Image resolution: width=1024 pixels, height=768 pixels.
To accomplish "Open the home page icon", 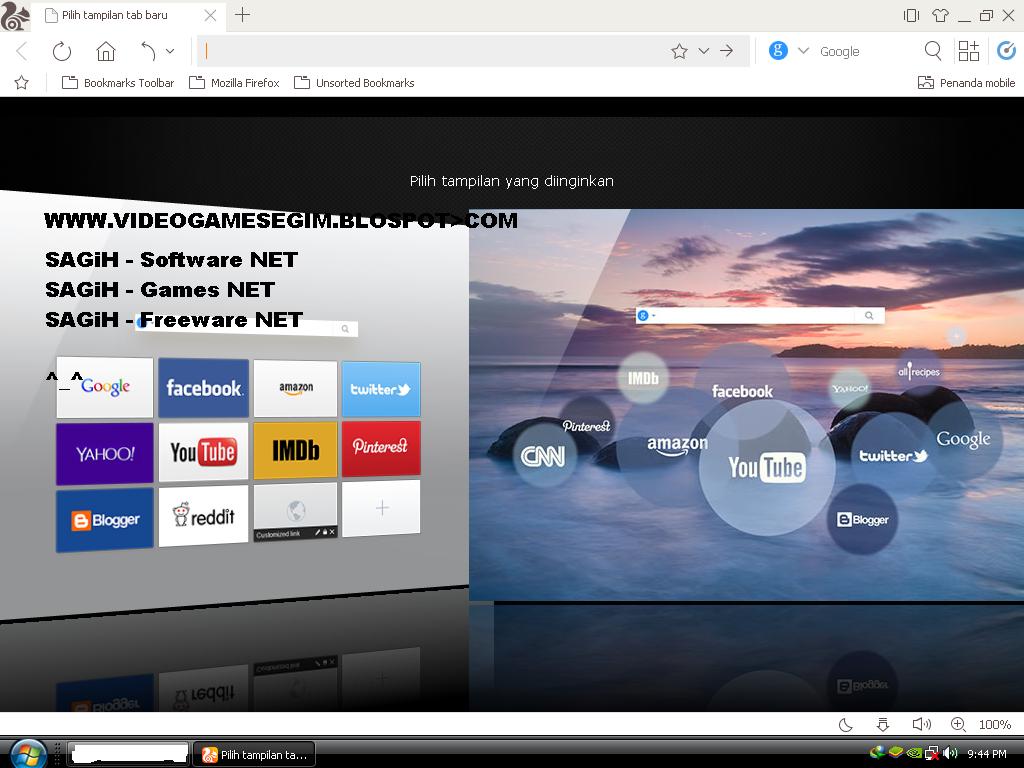I will coord(106,51).
